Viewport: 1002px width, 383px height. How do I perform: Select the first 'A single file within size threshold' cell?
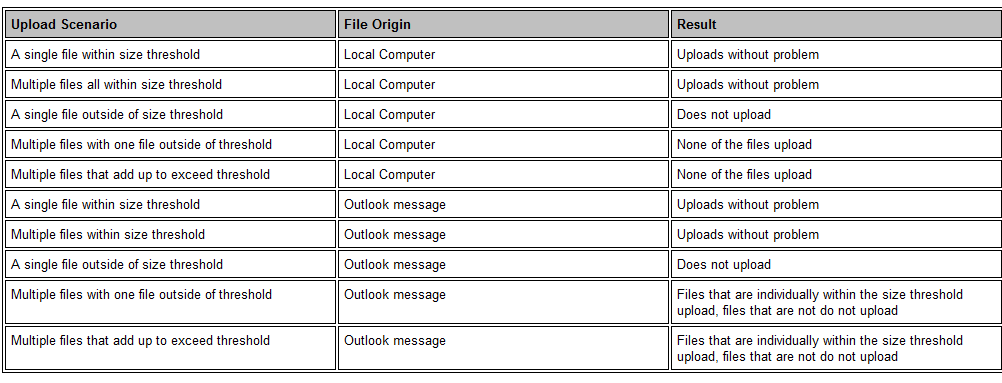(170, 54)
